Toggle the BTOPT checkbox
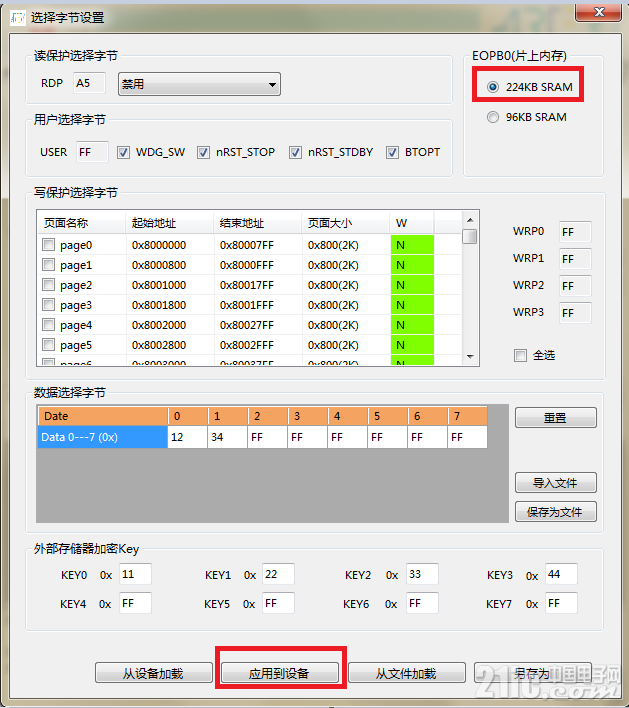Image resolution: width=629 pixels, height=708 pixels. coord(392,153)
